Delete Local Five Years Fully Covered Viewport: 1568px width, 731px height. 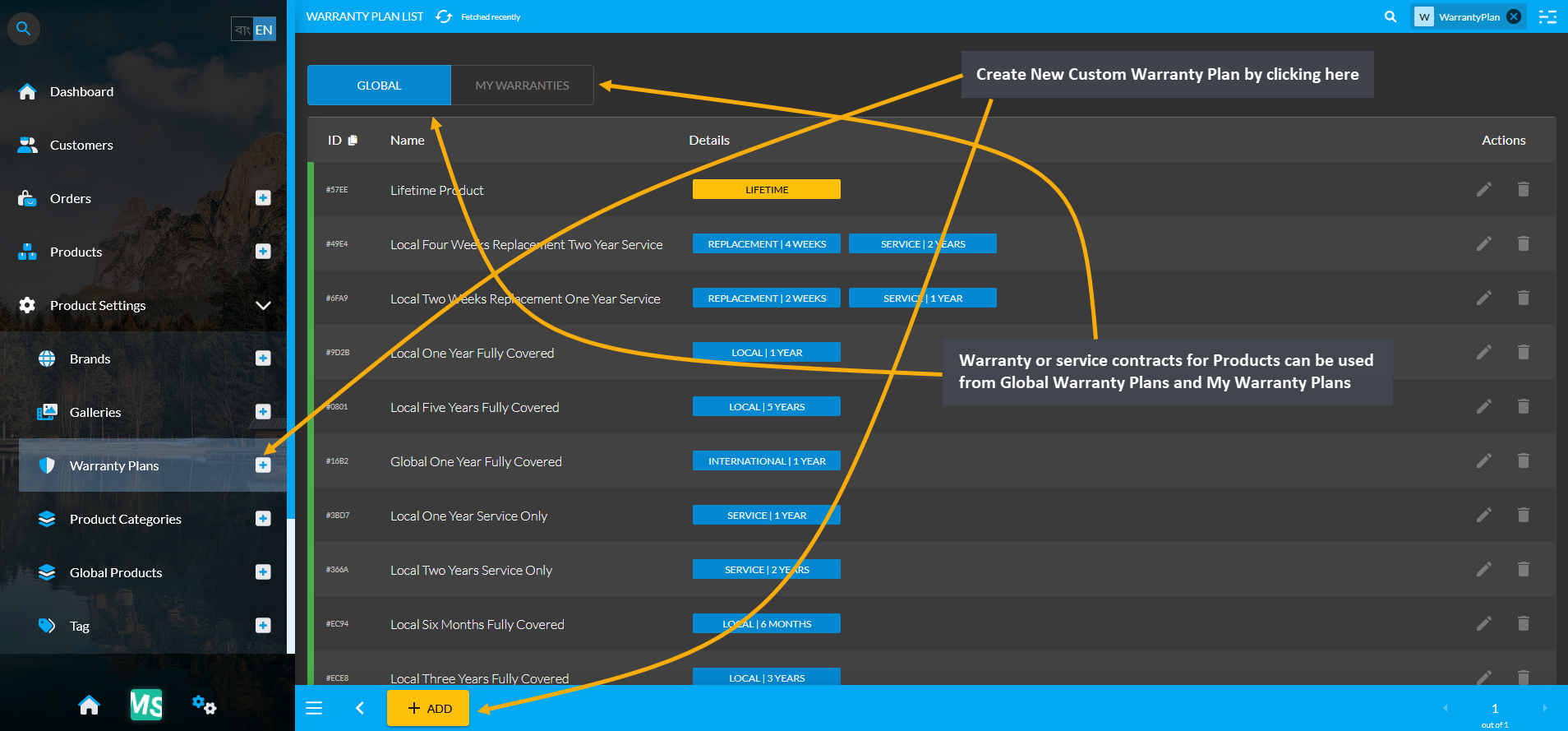1523,406
